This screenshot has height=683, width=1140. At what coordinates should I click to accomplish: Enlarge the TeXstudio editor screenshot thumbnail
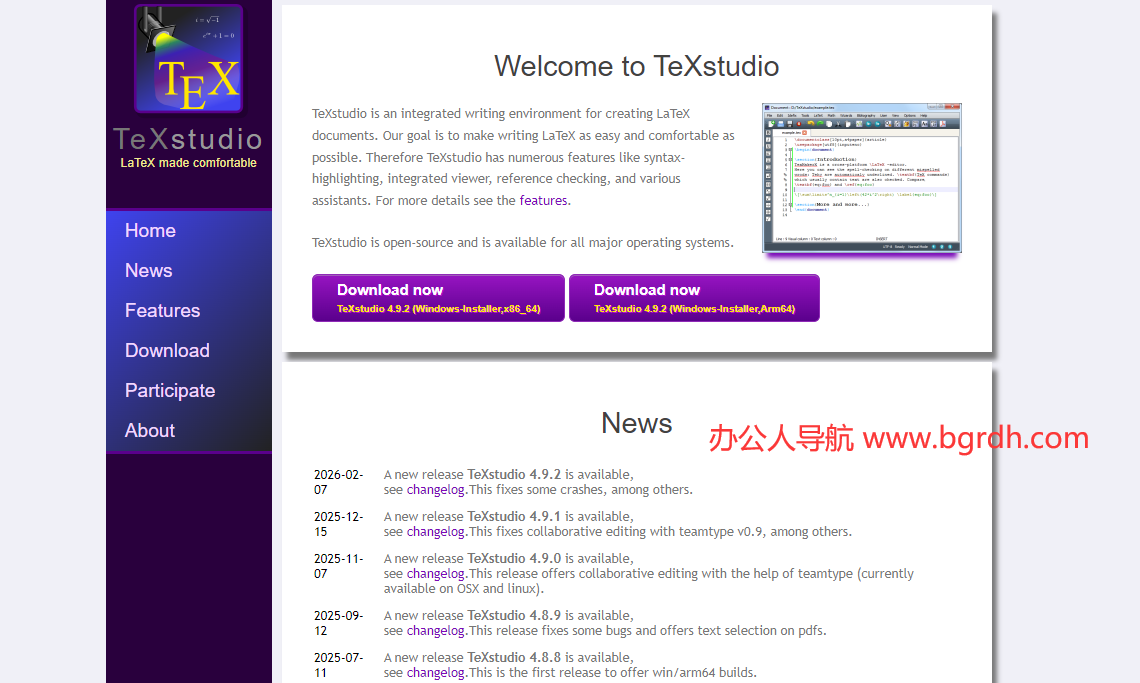pos(862,178)
